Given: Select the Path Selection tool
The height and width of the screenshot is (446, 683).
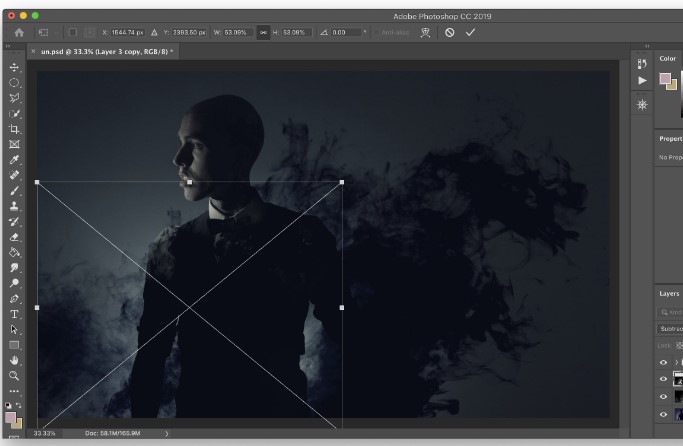Looking at the screenshot, I should coord(14,329).
